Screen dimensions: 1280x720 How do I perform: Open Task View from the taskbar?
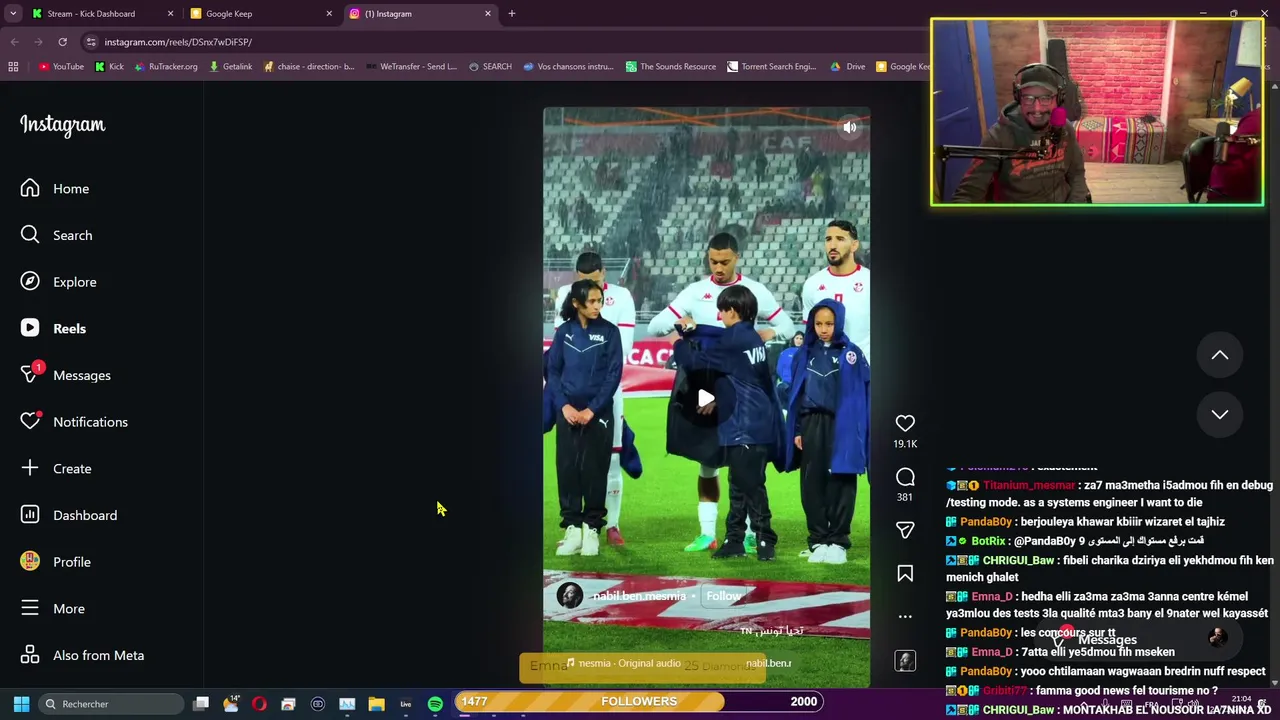pyautogui.click(x=201, y=704)
